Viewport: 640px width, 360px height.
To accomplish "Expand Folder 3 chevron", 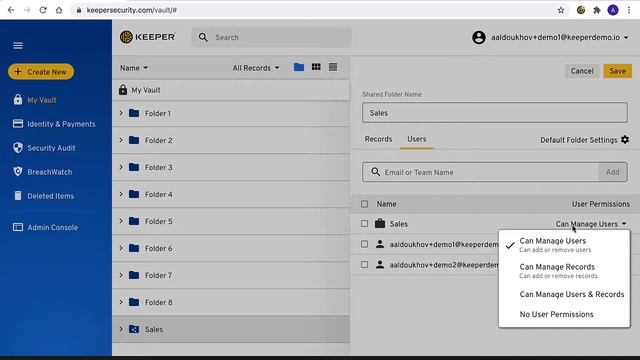I will click(121, 167).
